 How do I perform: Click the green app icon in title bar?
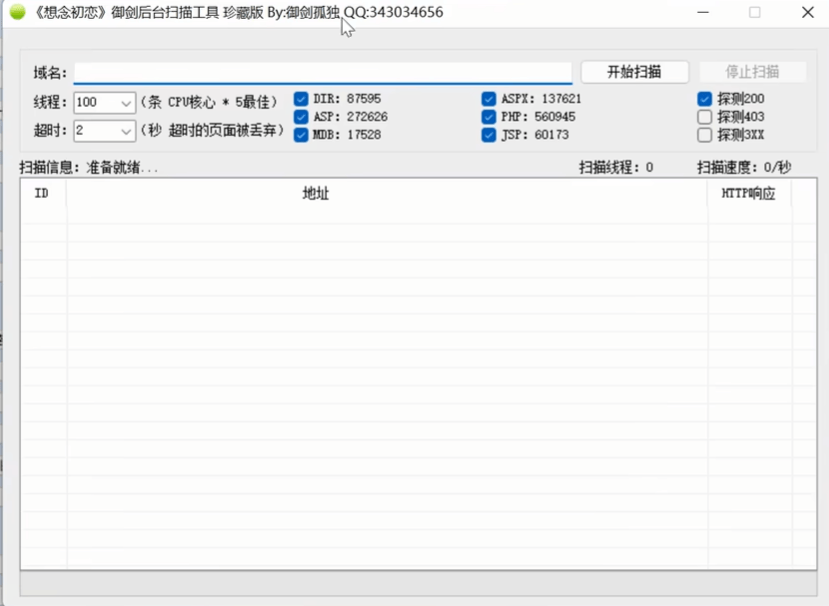[x=17, y=12]
